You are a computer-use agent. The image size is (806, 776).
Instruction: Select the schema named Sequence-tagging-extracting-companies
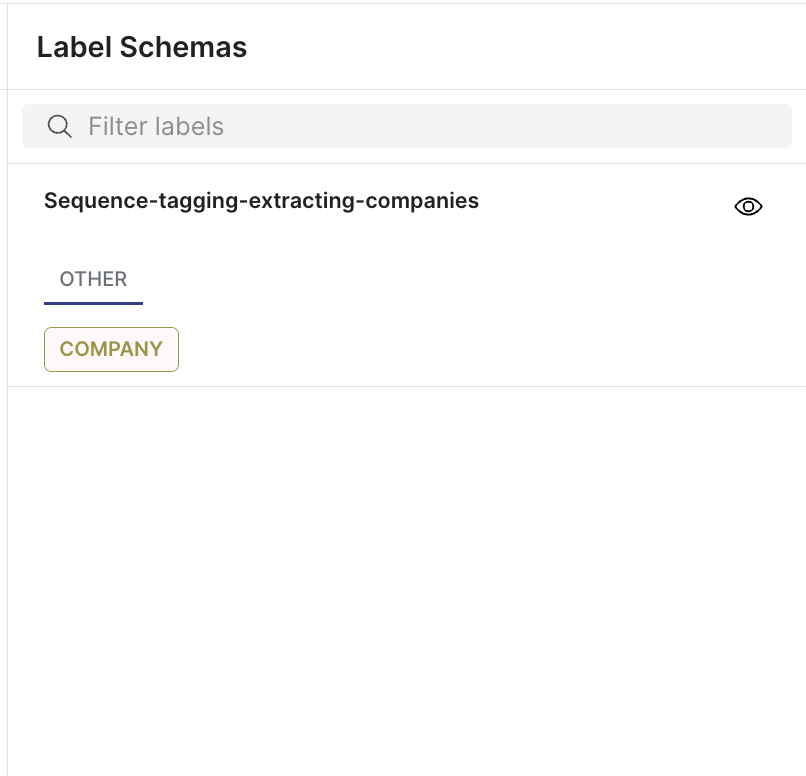click(x=261, y=201)
